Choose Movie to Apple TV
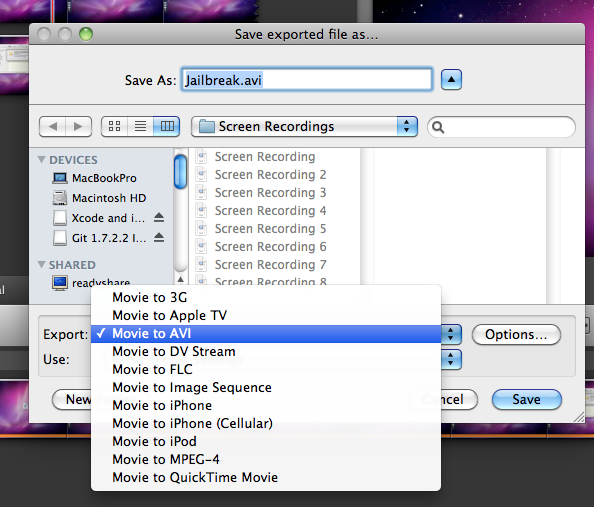 click(x=266, y=315)
